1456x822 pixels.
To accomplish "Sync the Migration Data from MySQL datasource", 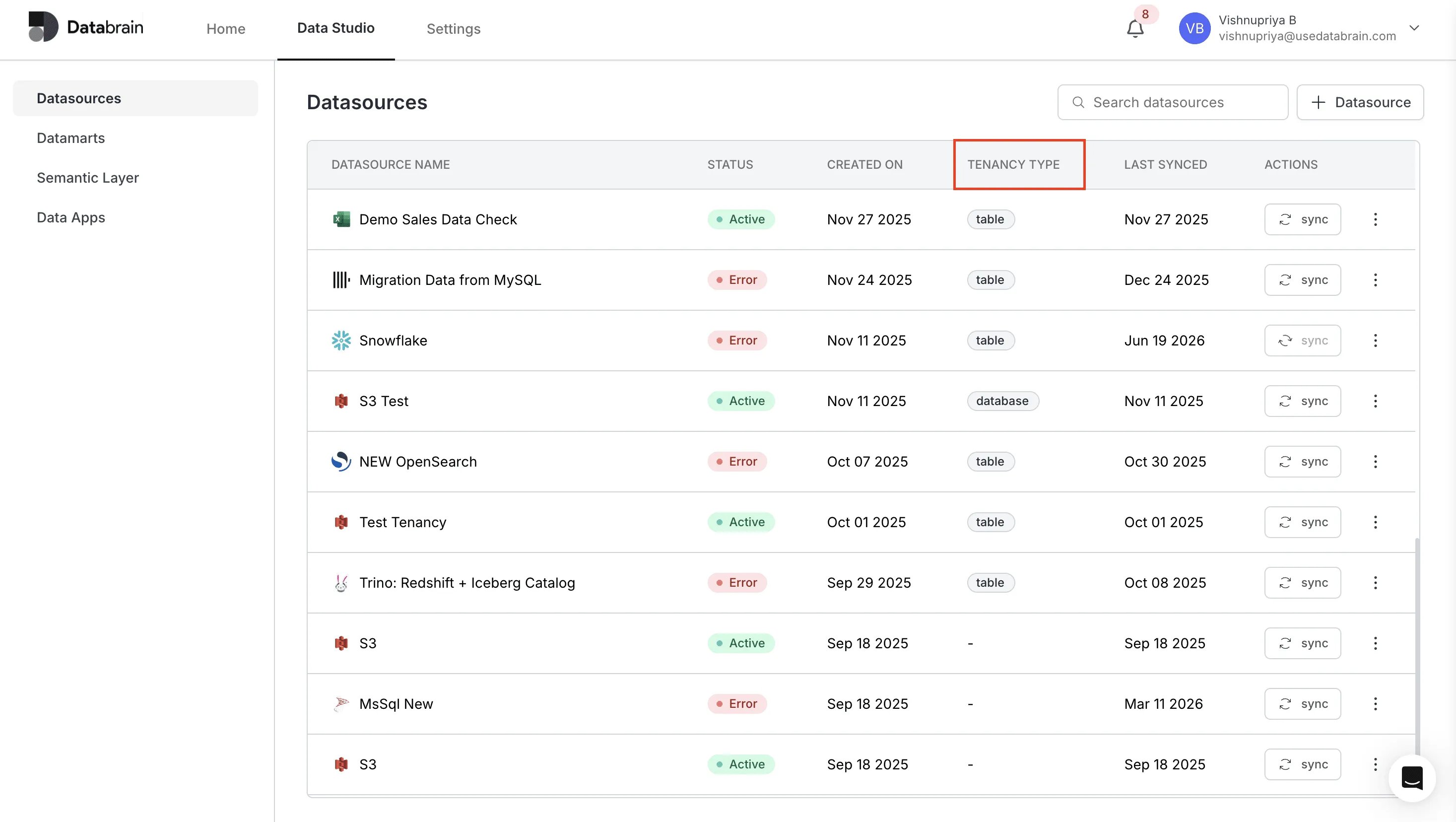I will pyautogui.click(x=1302, y=280).
